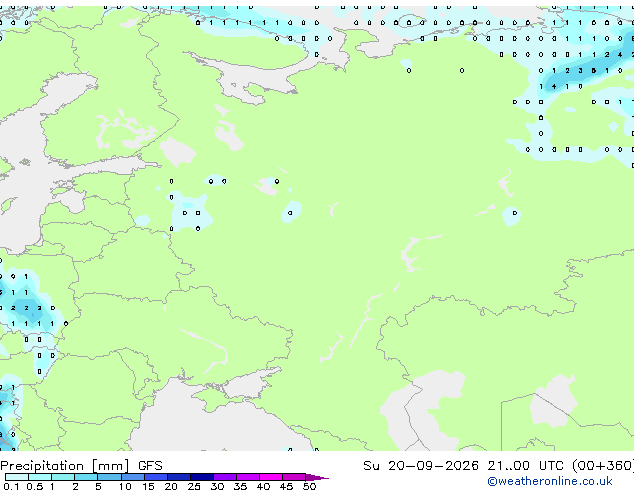Select the dark navy swatch between 25 and 30
Image resolution: width=634 pixels, height=490 pixels.
click(x=202, y=477)
